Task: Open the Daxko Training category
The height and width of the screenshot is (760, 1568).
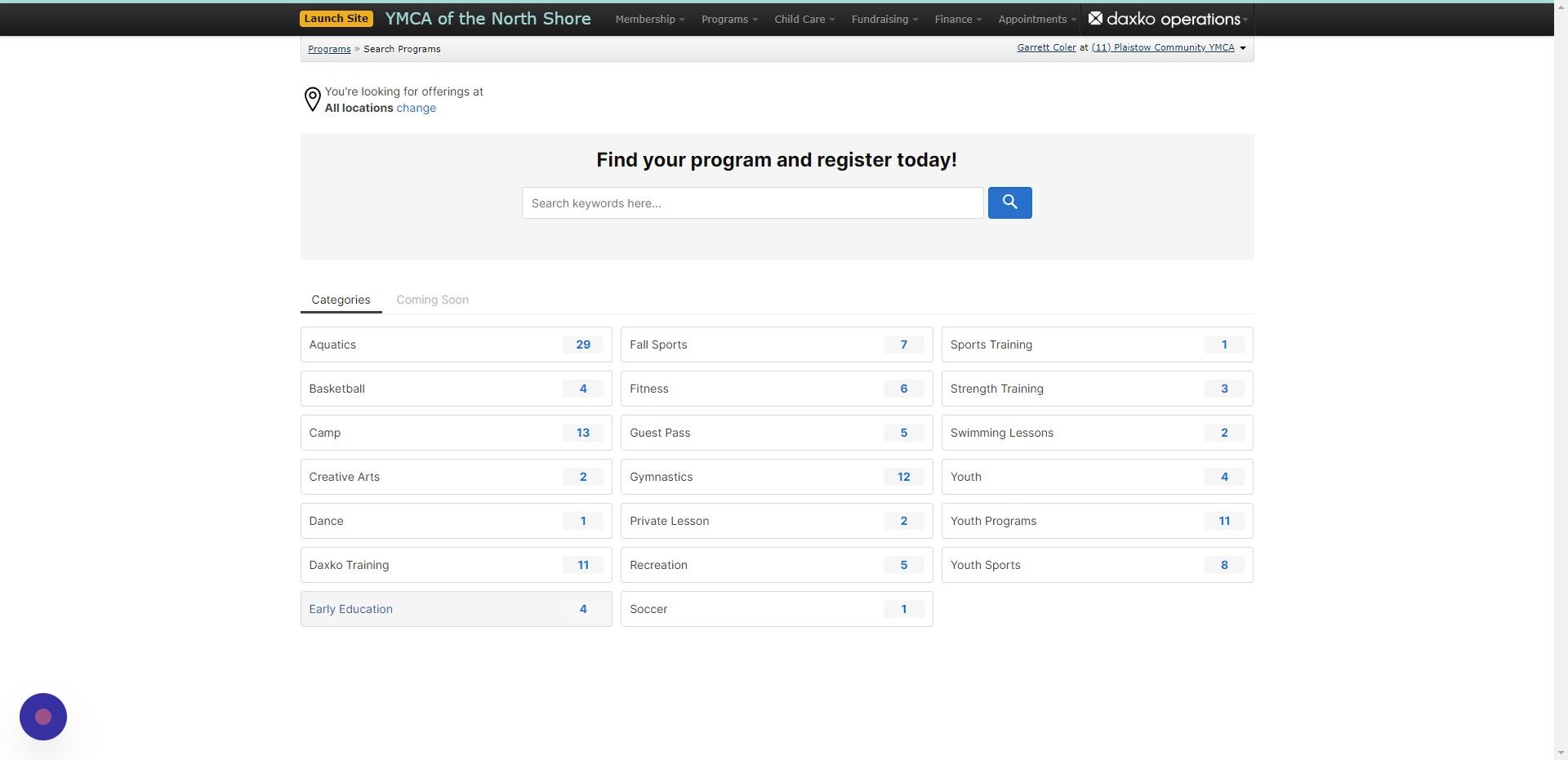Action: (456, 565)
